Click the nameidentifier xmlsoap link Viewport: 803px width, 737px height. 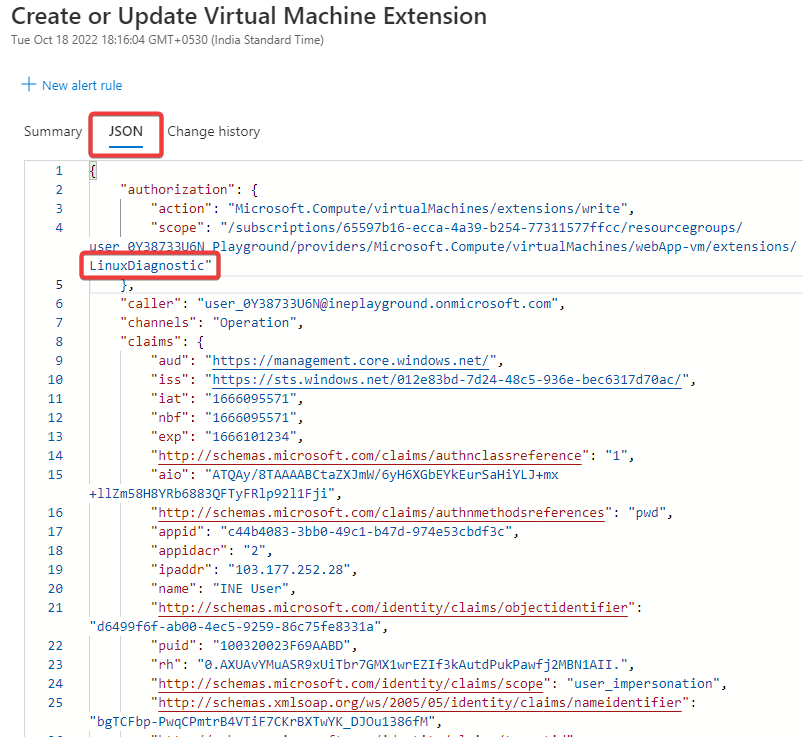point(416,703)
